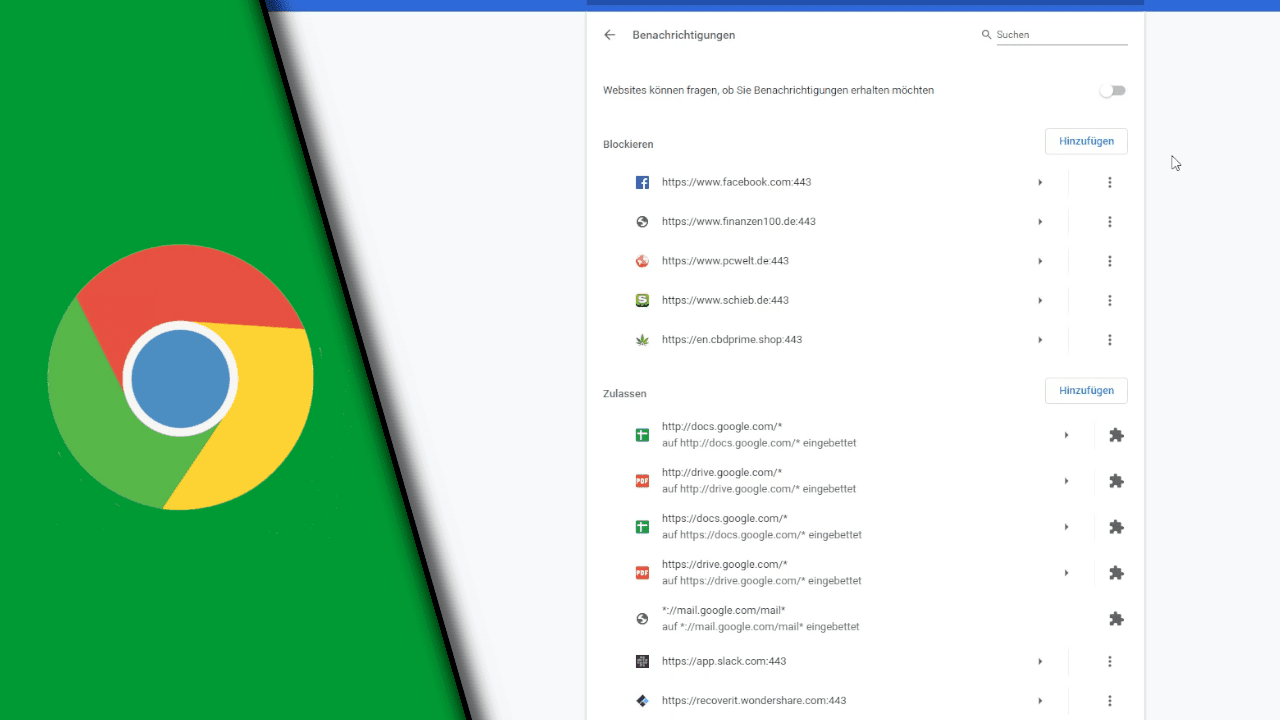Expand details for facebook.com entry
This screenshot has width=1280, height=720.
click(x=1040, y=183)
